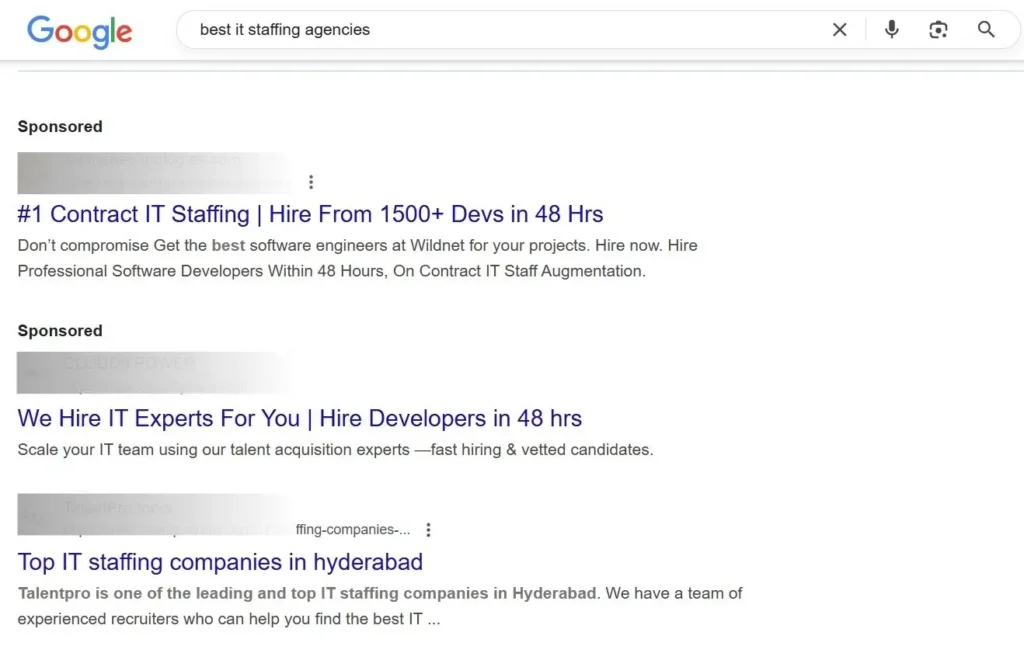1024x667 pixels.
Task: Return to the homepage via the Google logo
Action: coord(79,32)
